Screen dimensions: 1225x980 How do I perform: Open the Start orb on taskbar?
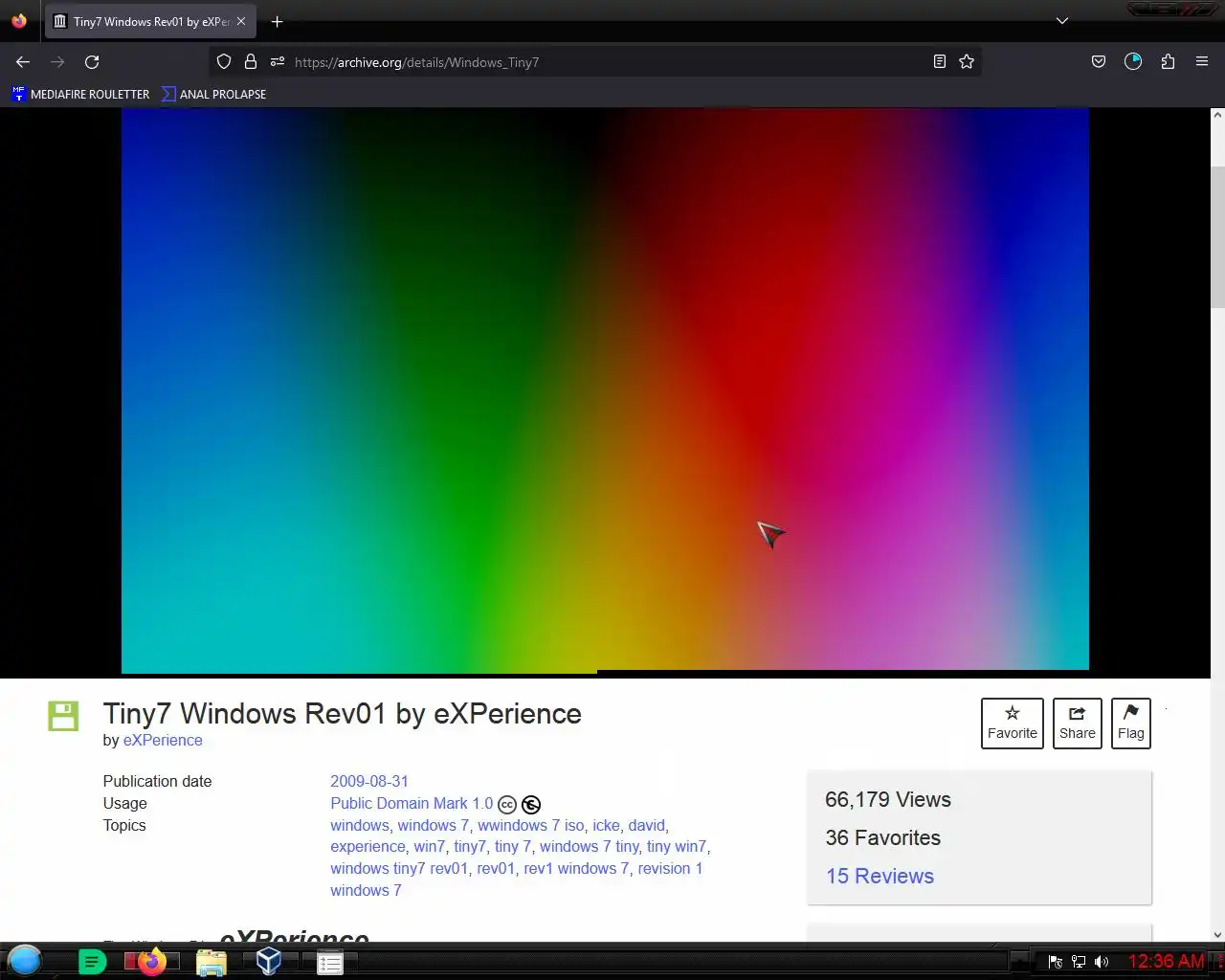(x=25, y=960)
